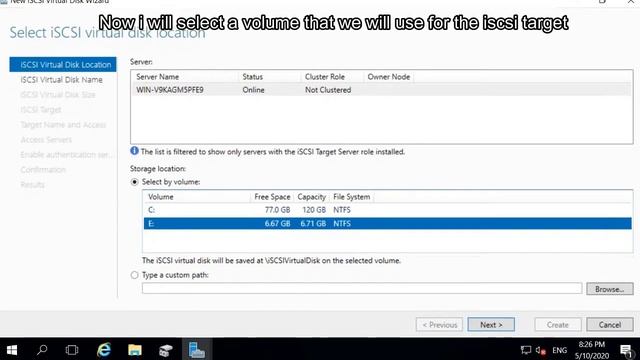
Task: Sort by Owner Node column header
Action: coord(389,77)
